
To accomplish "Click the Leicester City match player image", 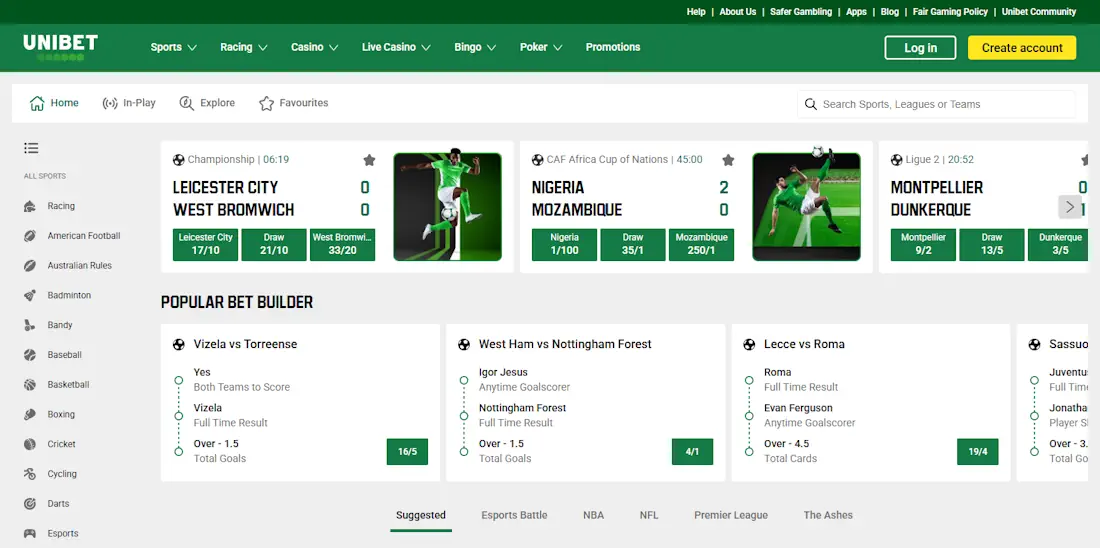I will (448, 207).
